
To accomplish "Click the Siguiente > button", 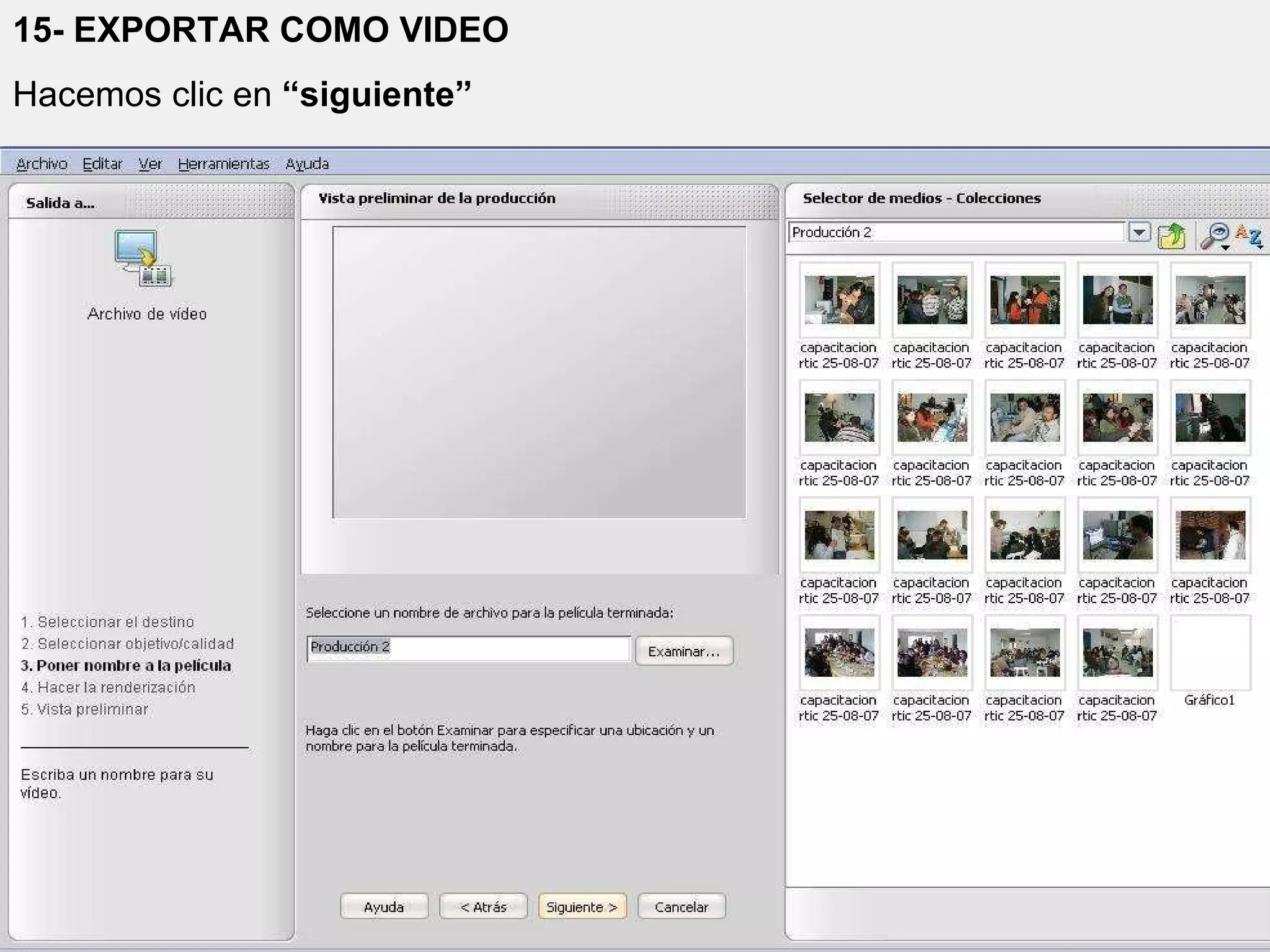I will [582, 906].
